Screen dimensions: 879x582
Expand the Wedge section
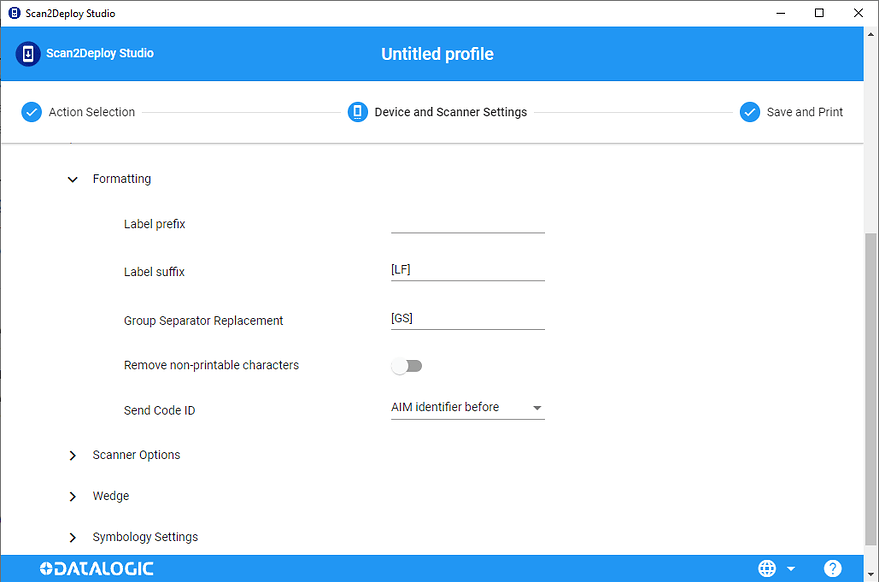coord(72,495)
